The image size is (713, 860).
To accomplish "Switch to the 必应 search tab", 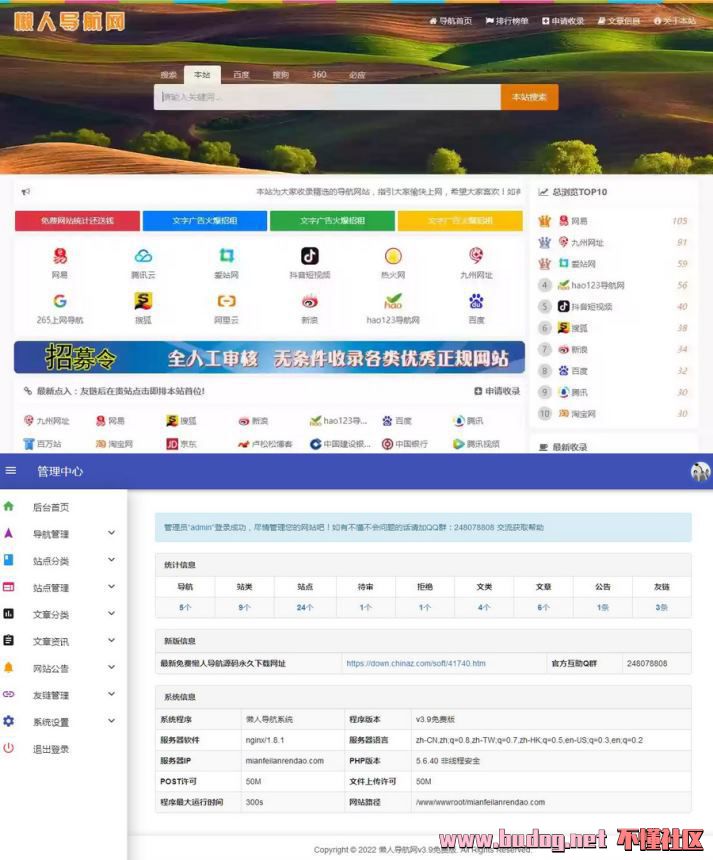I will [357, 75].
